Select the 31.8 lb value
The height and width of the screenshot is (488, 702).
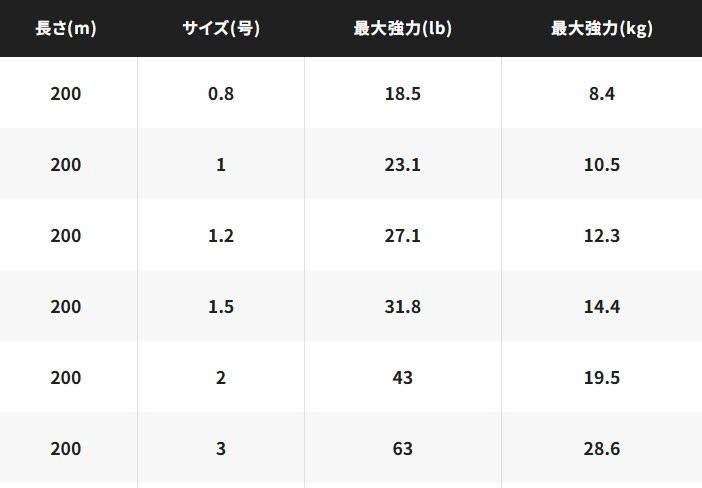[x=403, y=307]
